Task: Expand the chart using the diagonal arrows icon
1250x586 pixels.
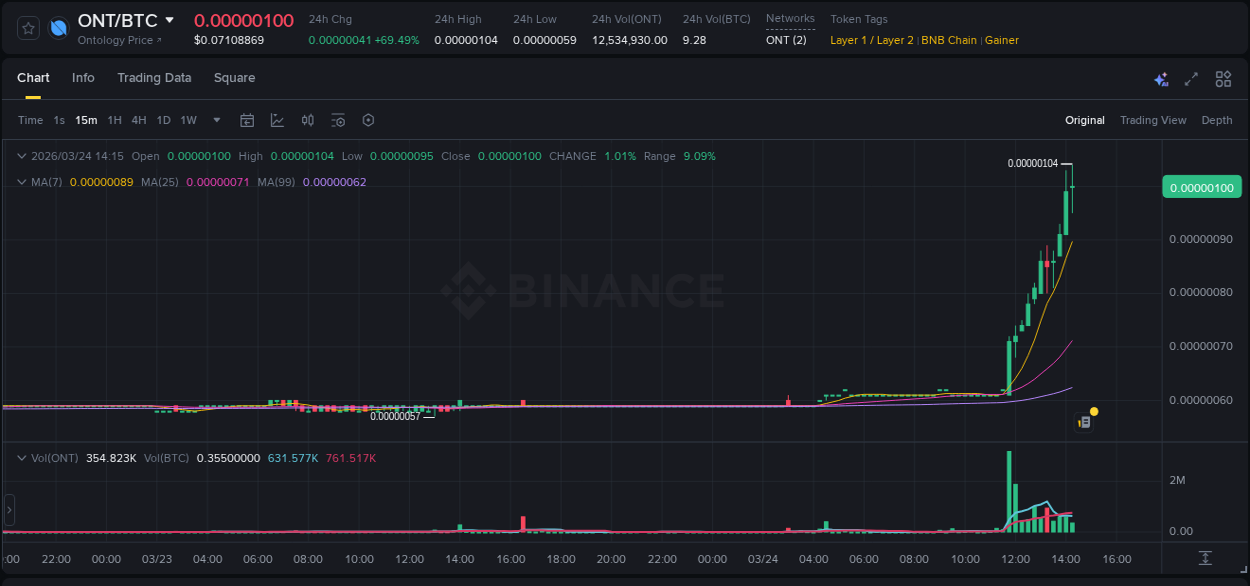Action: 1192,78
